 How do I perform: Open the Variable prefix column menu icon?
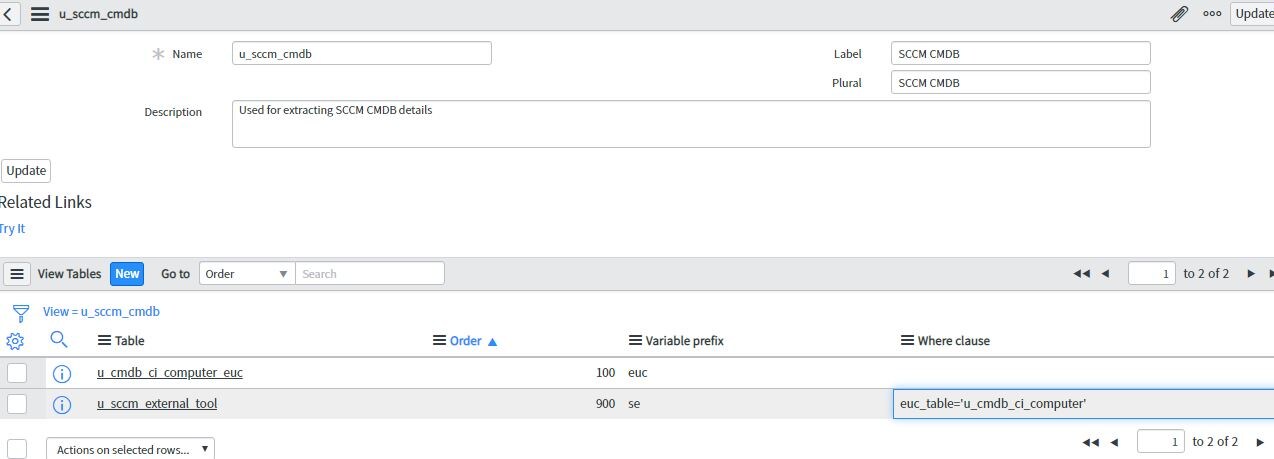[635, 340]
